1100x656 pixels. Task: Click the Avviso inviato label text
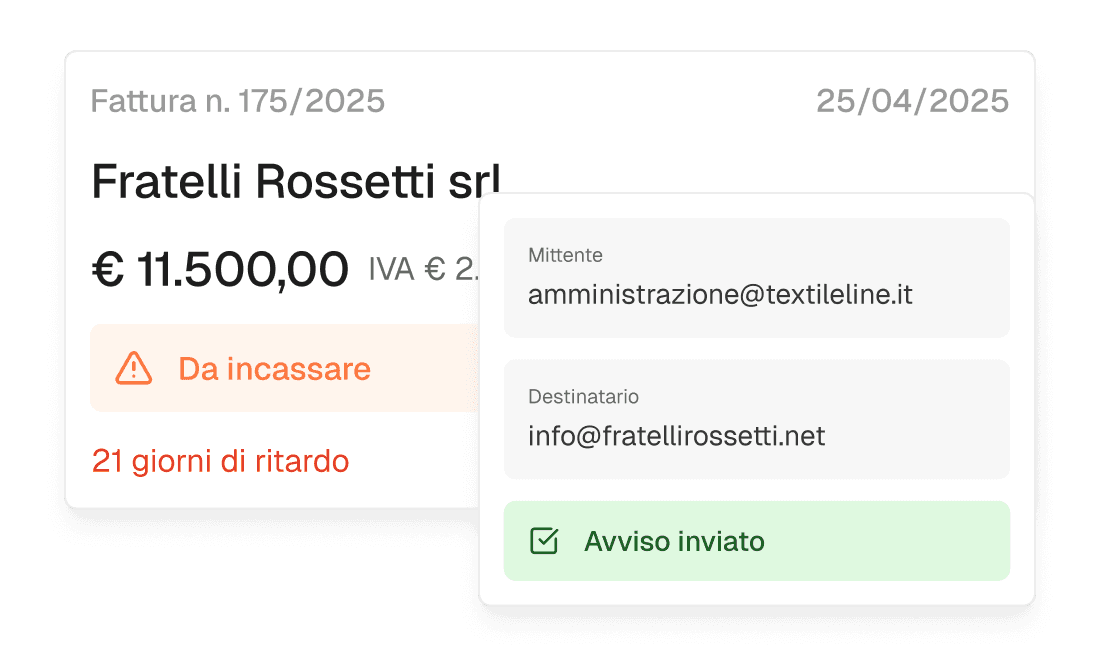pyautogui.click(x=674, y=542)
